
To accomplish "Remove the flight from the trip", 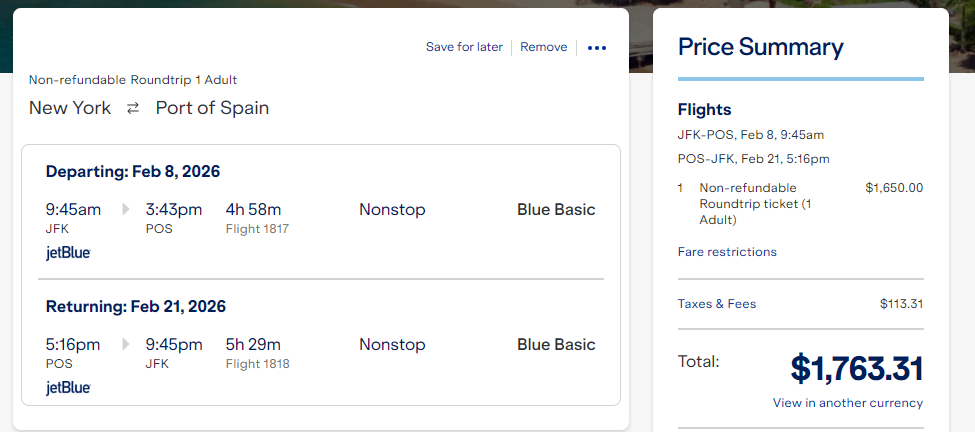I will click(543, 47).
